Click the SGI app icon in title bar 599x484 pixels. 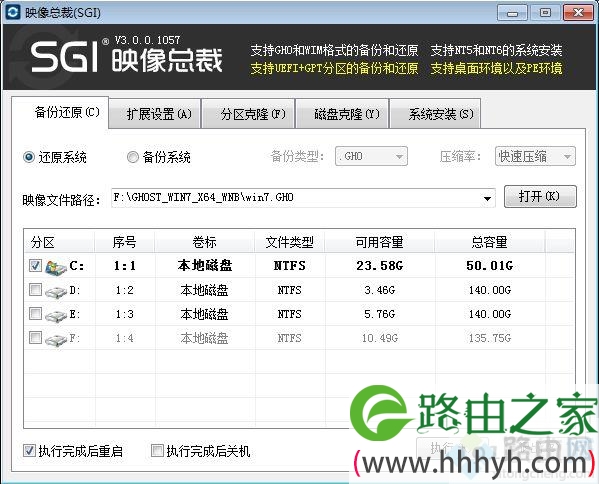click(x=13, y=12)
